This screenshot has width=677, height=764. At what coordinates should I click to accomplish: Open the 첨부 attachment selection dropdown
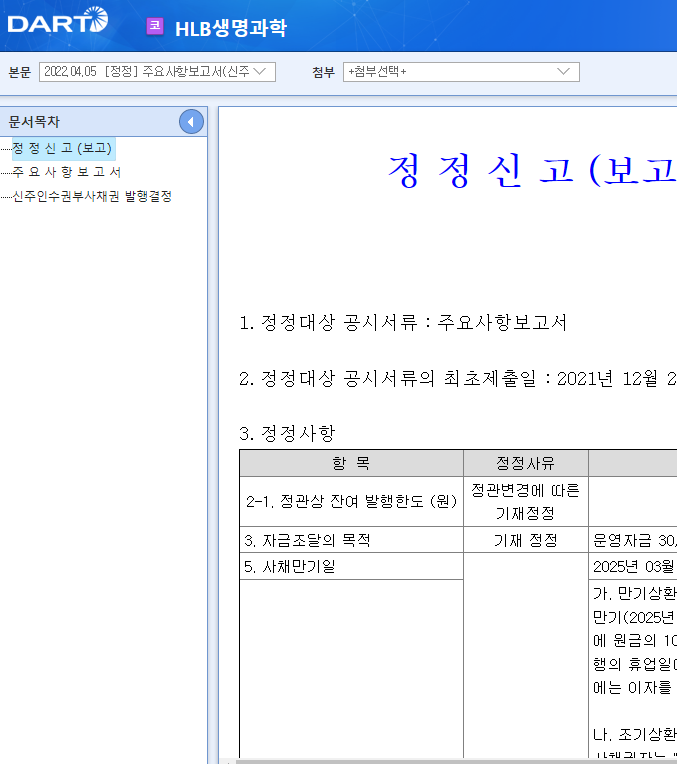point(461,72)
